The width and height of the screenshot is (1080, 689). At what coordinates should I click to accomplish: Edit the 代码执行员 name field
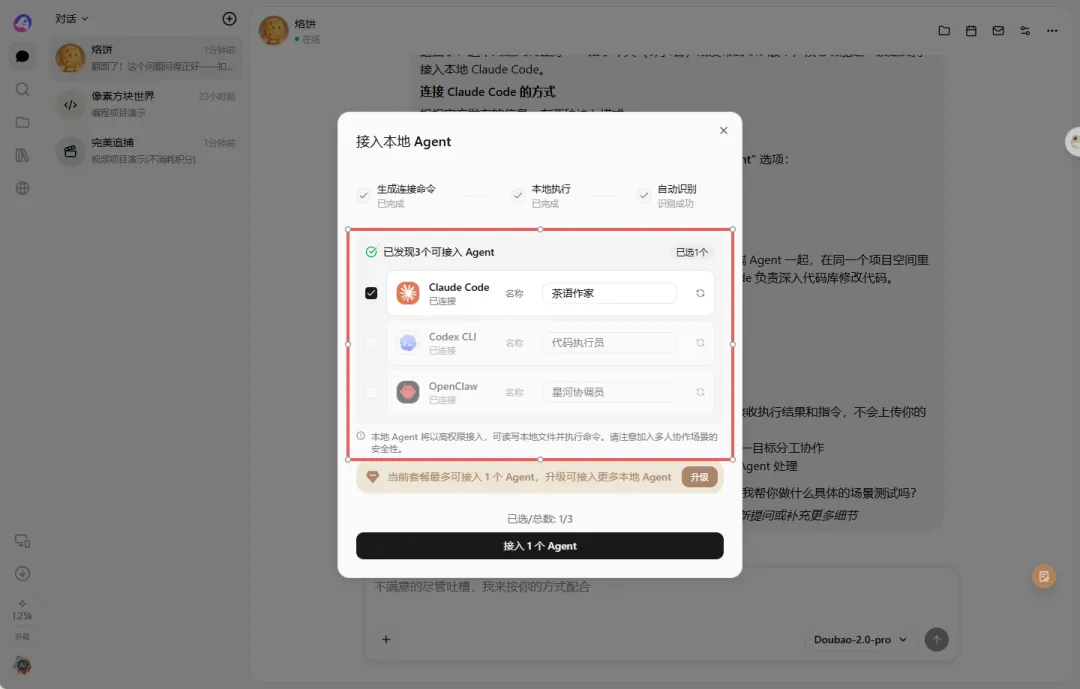609,342
